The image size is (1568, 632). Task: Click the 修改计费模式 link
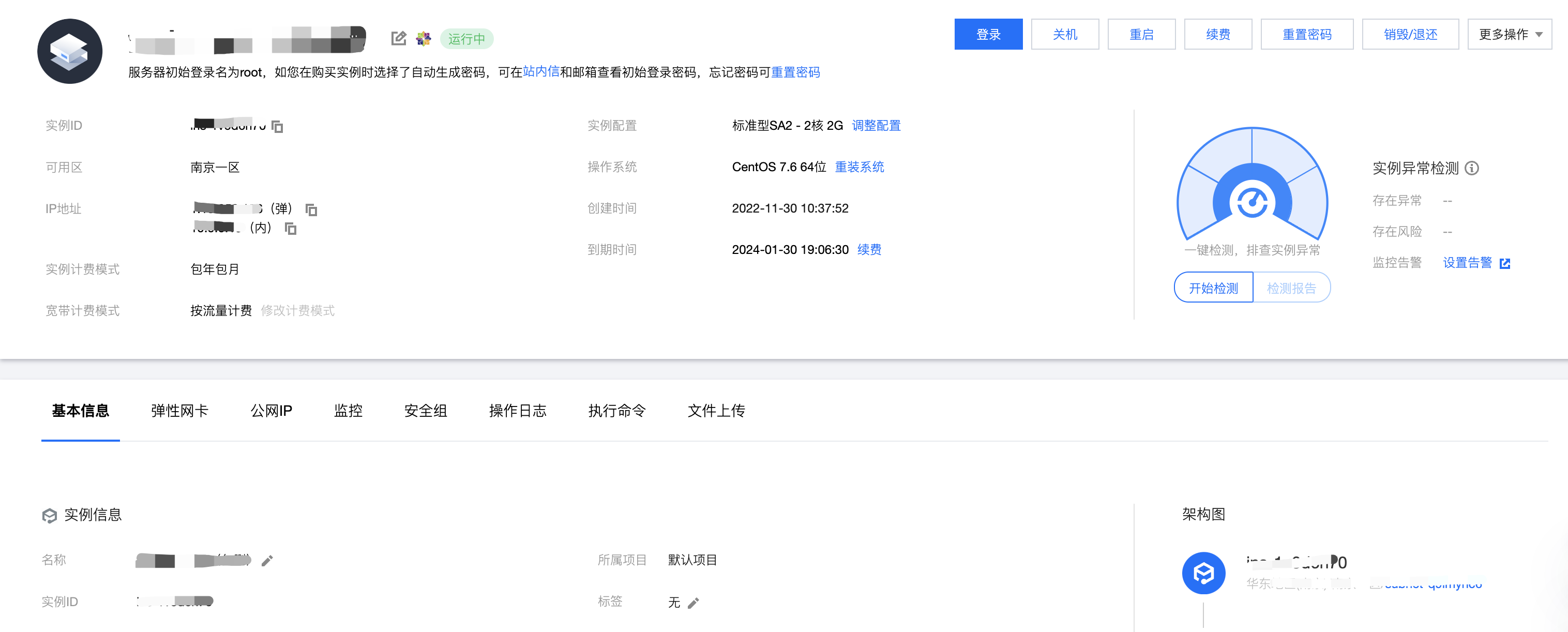point(298,310)
